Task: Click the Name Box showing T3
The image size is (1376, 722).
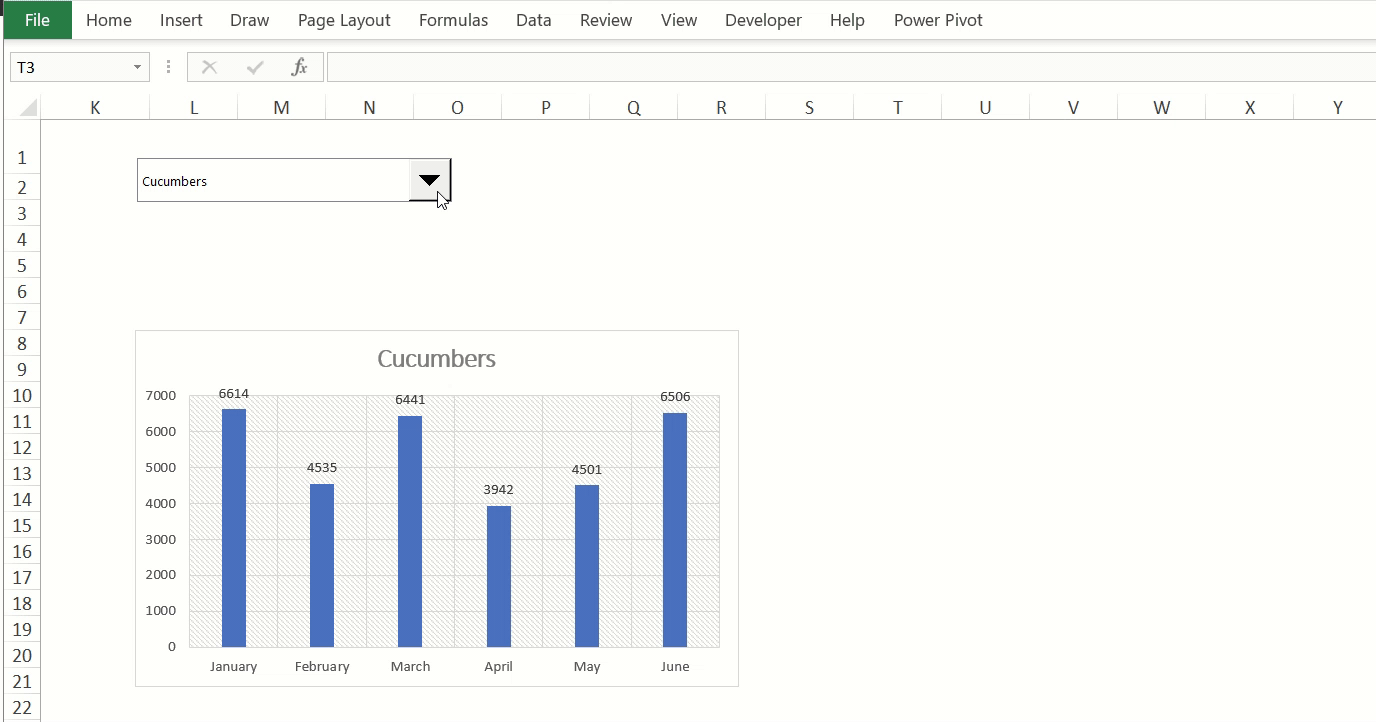Action: [x=70, y=67]
